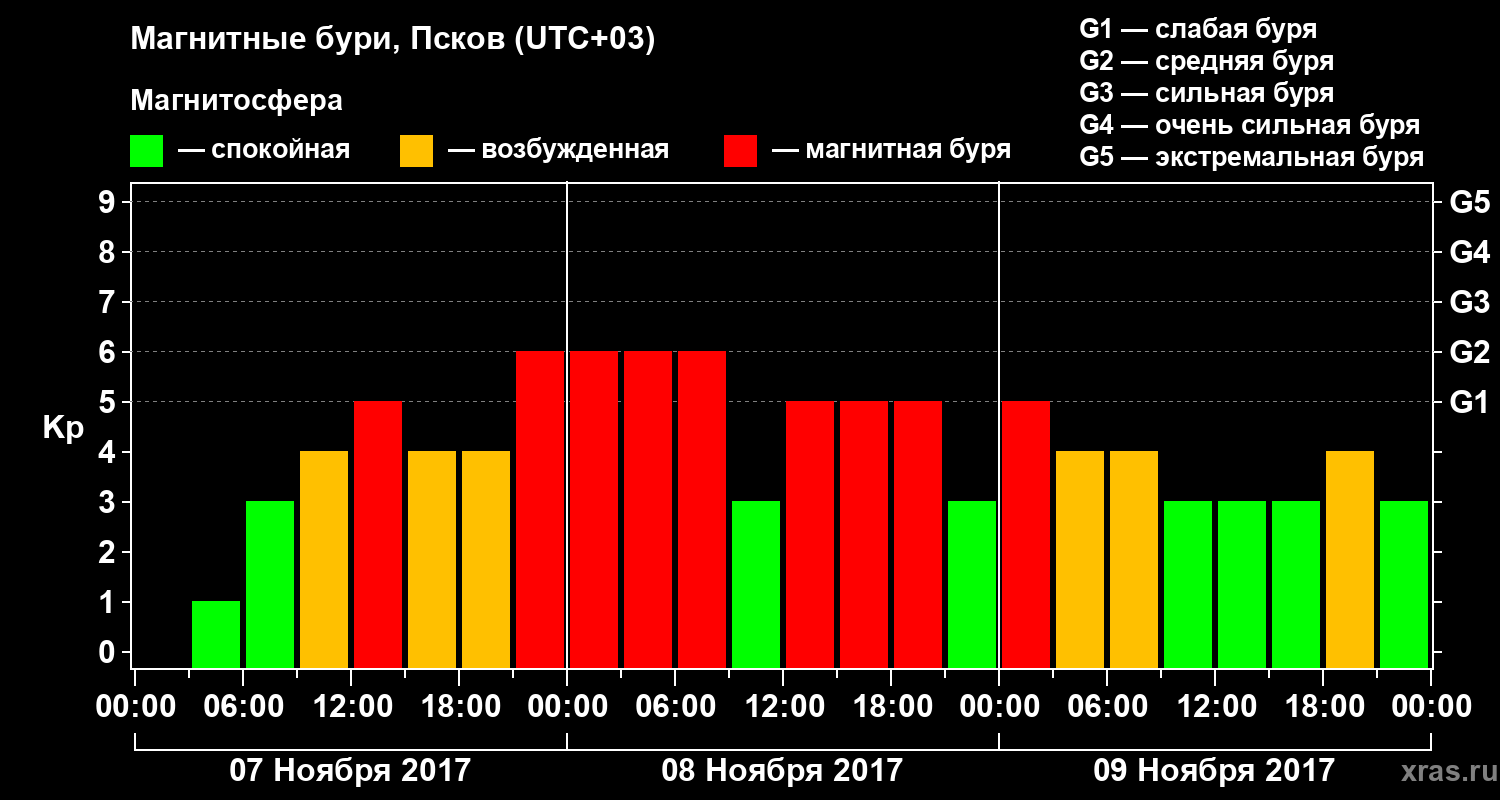The width and height of the screenshot is (1500, 800).
Task: Click the red 'магнитная буря' legend swatch
Action: (740, 151)
